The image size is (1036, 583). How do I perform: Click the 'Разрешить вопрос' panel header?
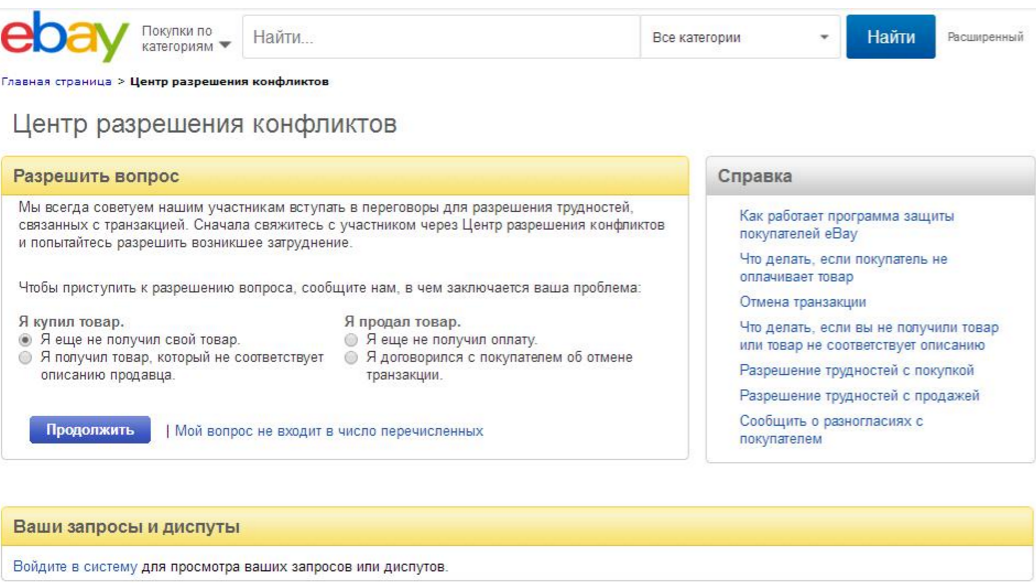click(x=345, y=176)
